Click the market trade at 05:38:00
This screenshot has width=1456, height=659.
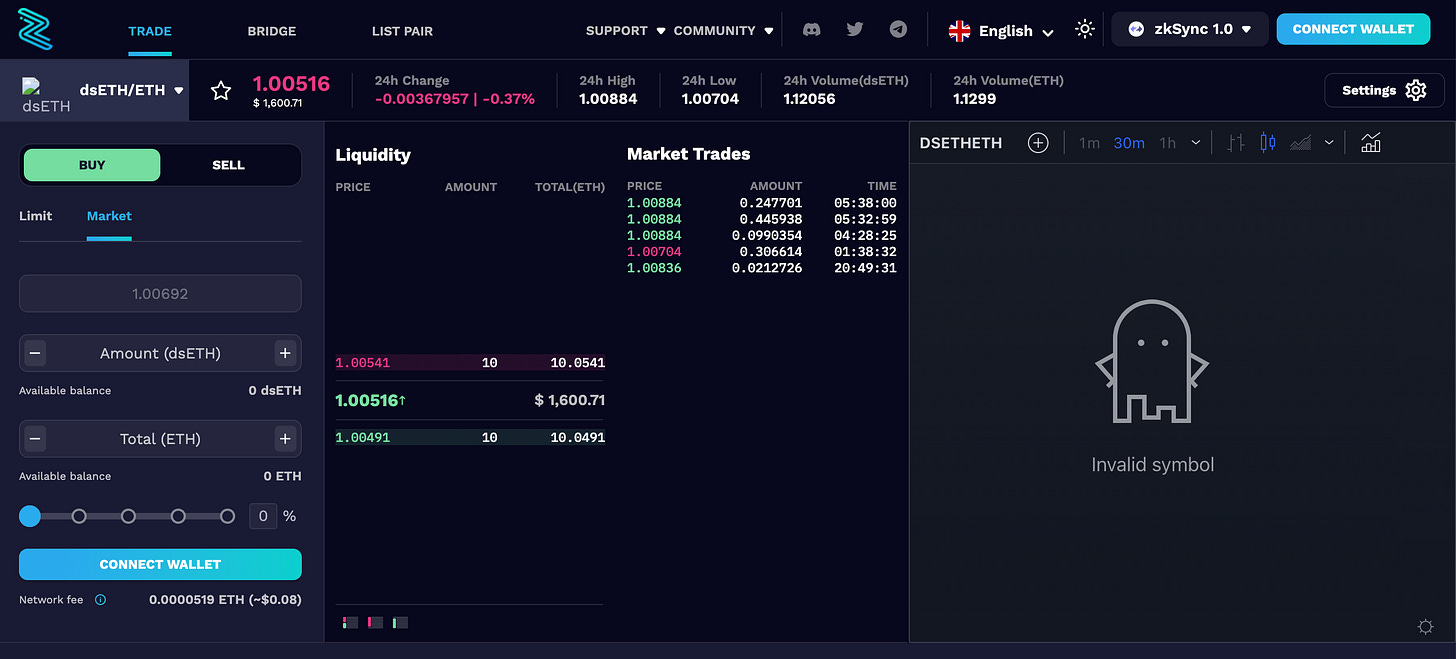(x=762, y=203)
